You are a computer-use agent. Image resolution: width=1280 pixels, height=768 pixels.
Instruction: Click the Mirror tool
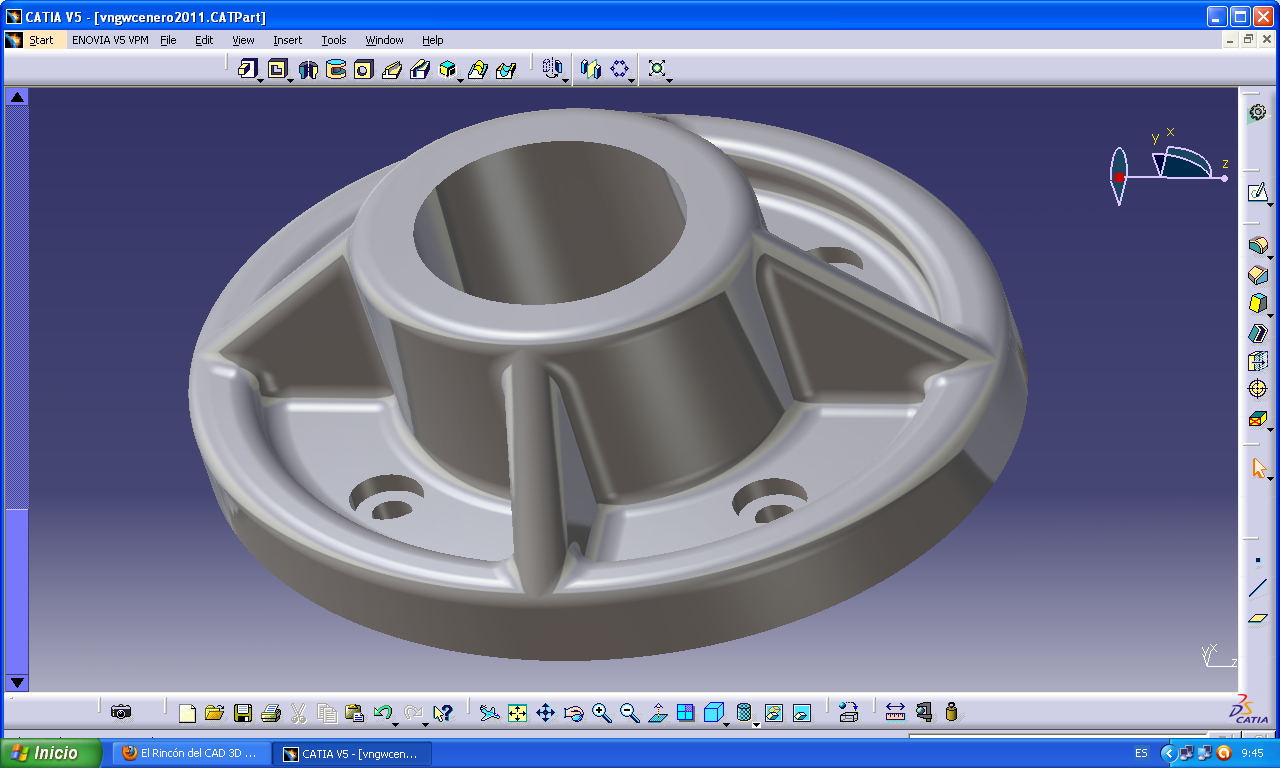point(591,69)
